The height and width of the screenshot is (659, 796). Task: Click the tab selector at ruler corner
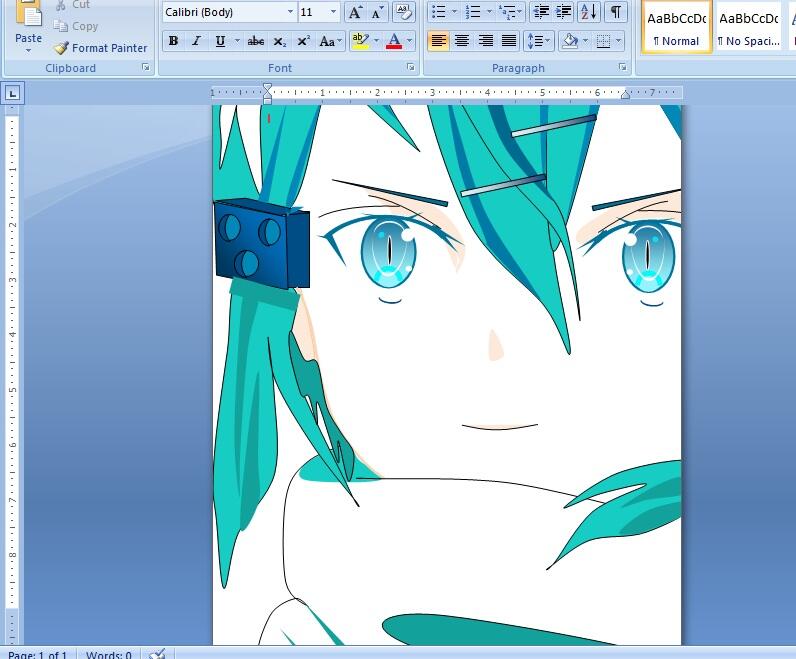13,93
